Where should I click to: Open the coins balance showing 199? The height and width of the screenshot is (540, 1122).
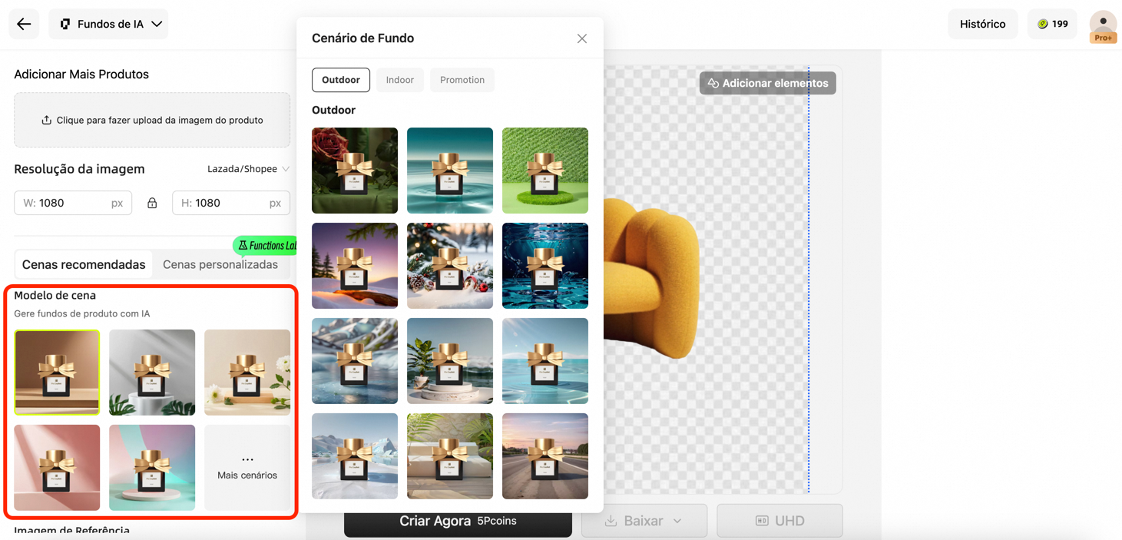[1052, 24]
